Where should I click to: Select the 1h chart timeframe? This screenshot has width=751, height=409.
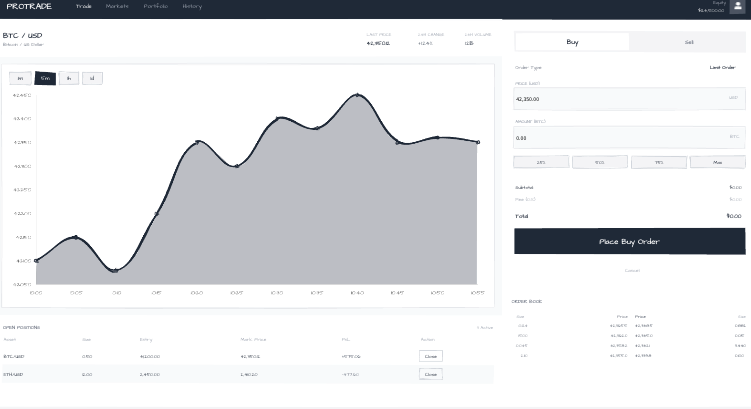69,78
